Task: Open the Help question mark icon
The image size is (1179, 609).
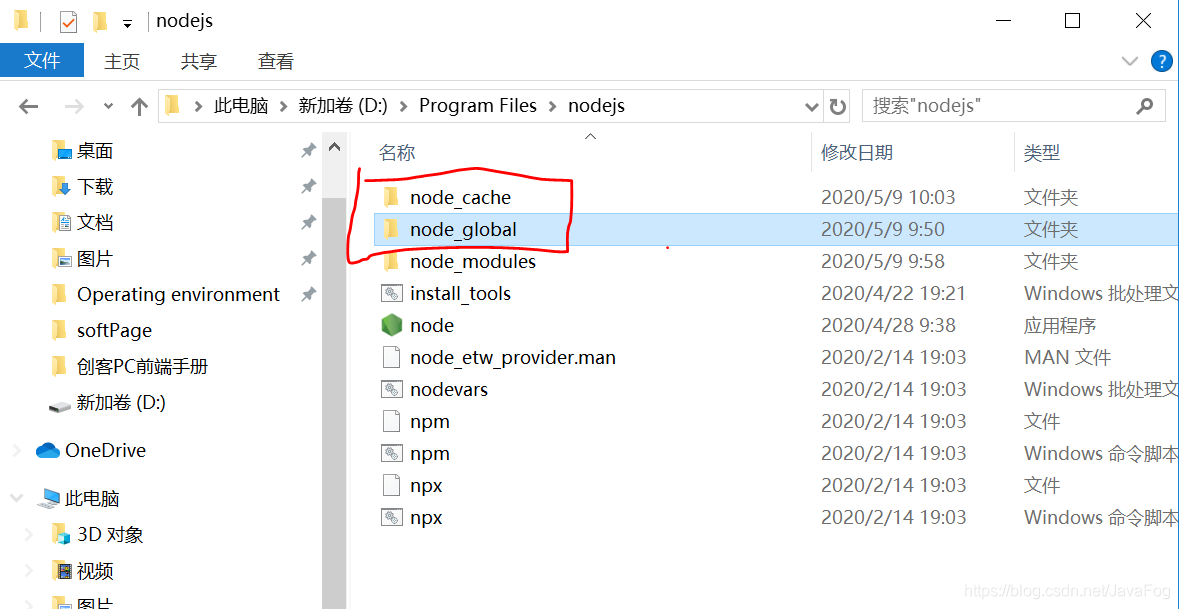Action: pos(1162,61)
